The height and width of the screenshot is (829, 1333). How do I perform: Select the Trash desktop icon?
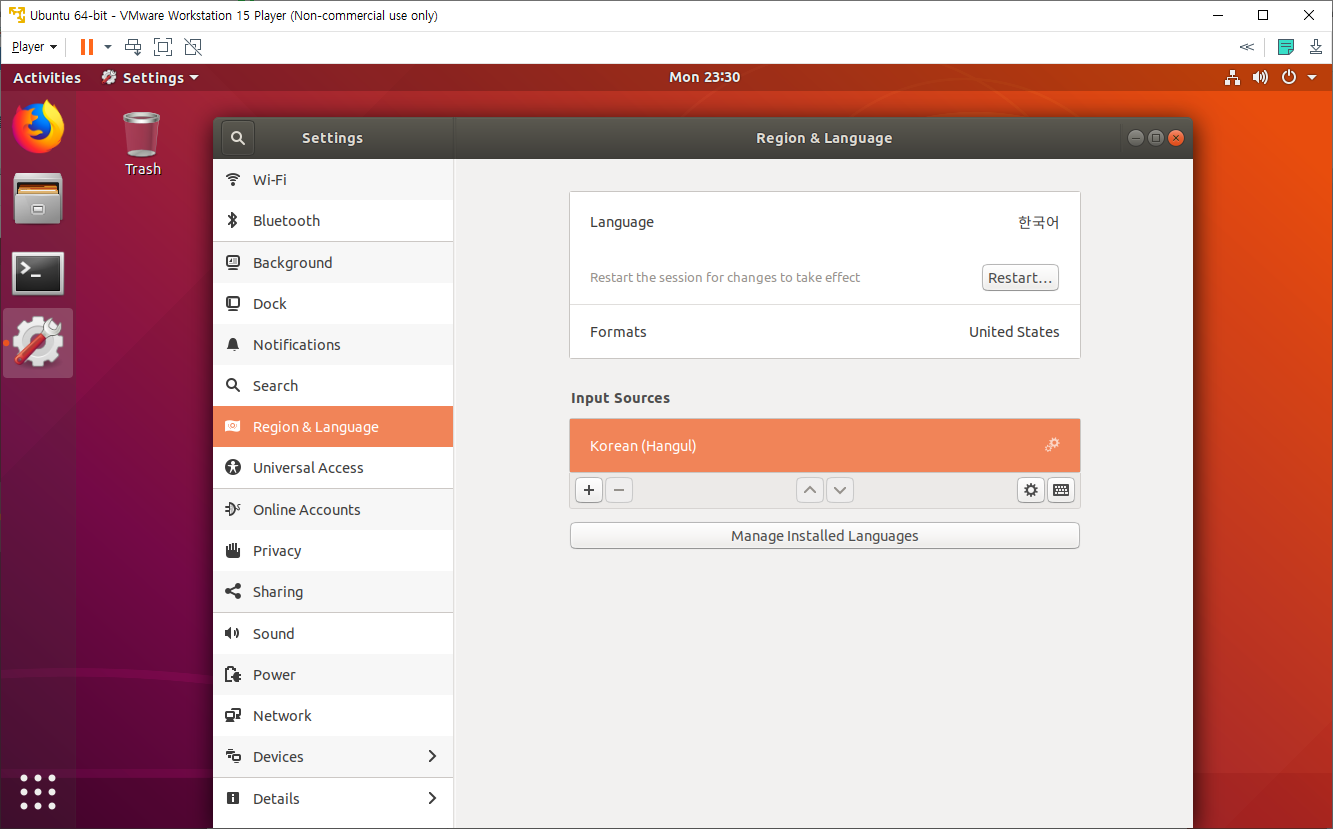[x=142, y=144]
